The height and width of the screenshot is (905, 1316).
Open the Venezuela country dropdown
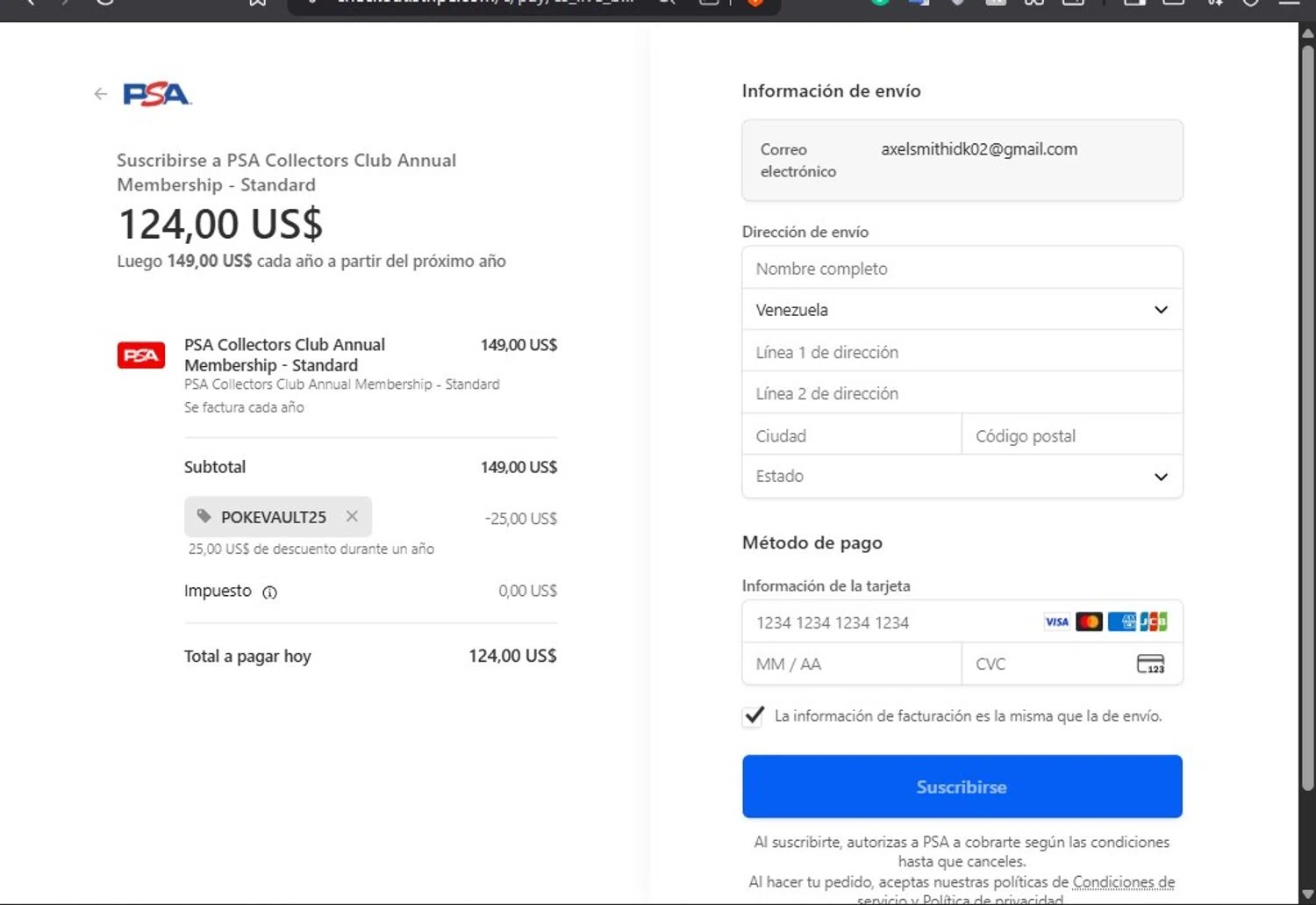[x=962, y=310]
